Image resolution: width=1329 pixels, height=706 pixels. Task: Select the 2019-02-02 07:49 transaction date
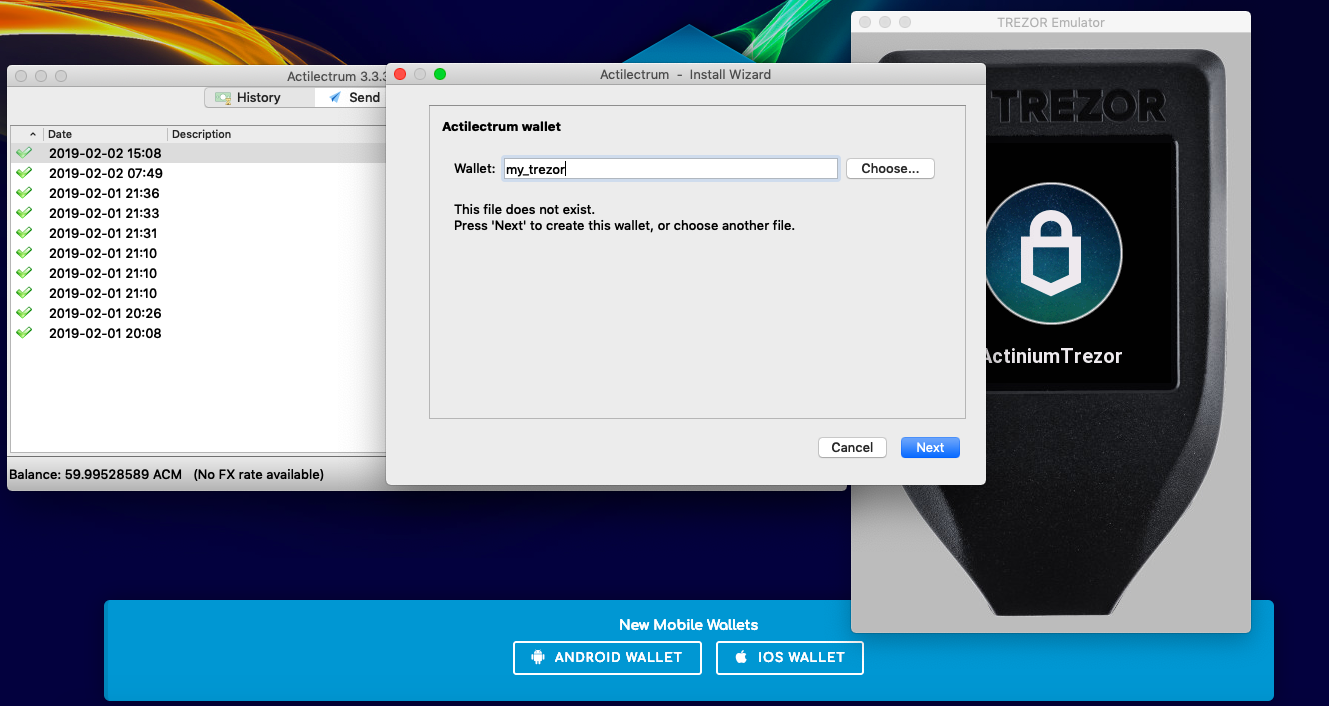coord(105,173)
